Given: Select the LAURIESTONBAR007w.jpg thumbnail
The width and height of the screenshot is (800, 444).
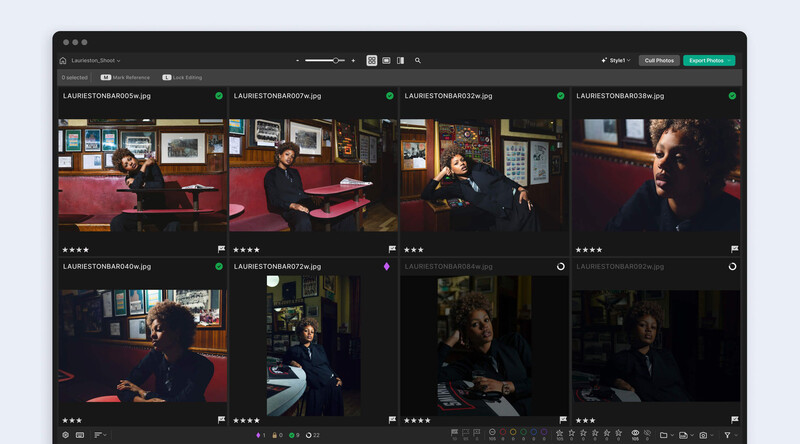Looking at the screenshot, I should click(x=313, y=175).
